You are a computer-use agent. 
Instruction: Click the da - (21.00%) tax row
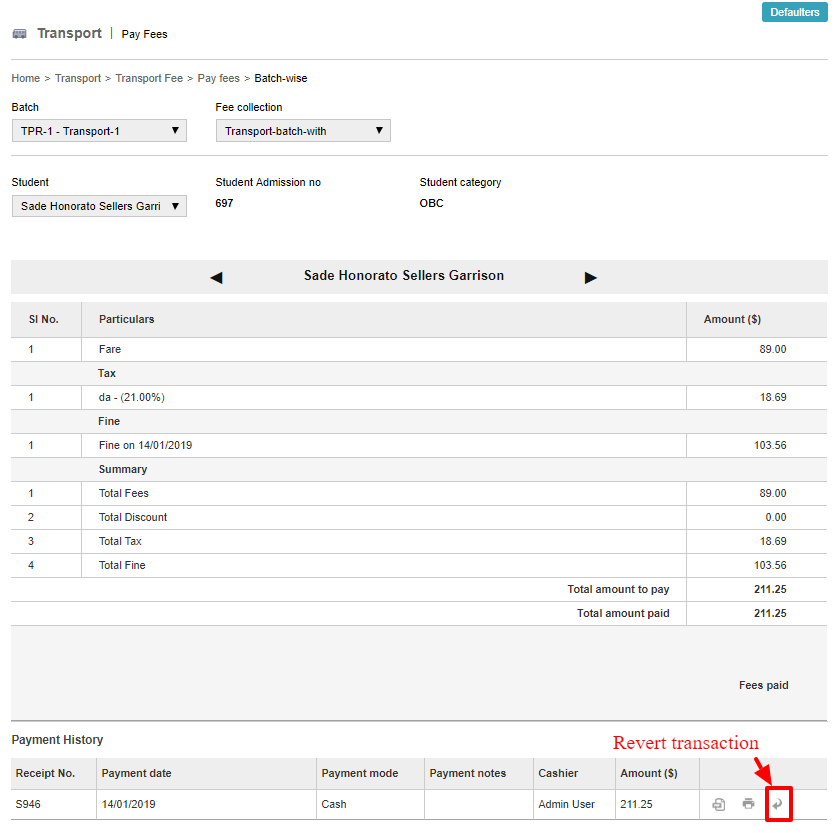coord(419,398)
